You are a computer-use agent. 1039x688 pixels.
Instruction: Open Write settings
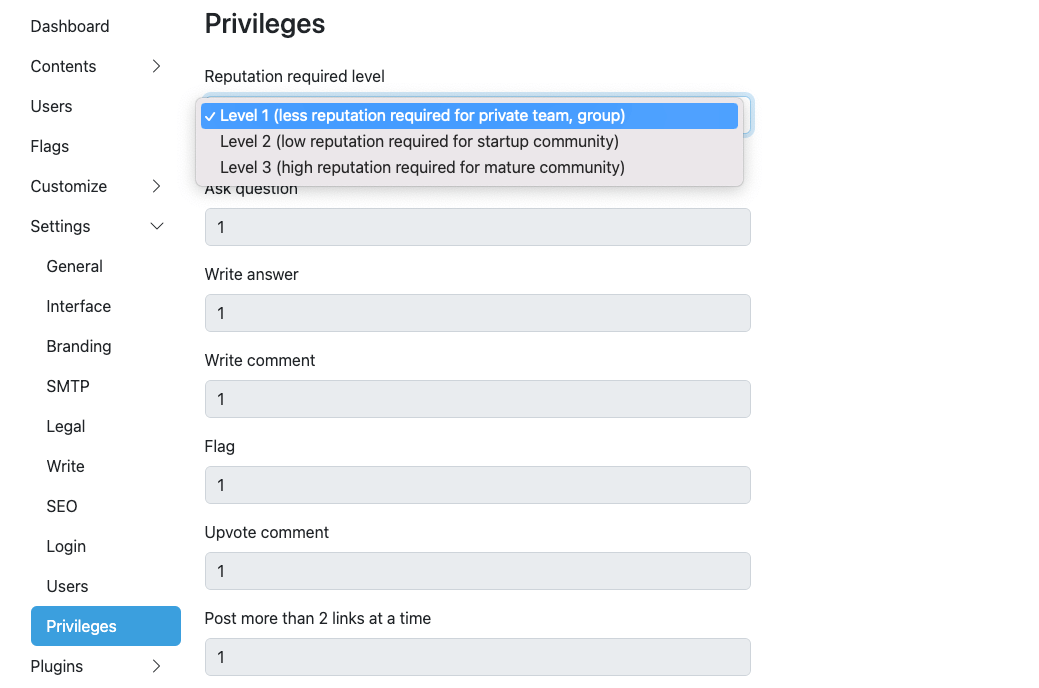coord(65,466)
